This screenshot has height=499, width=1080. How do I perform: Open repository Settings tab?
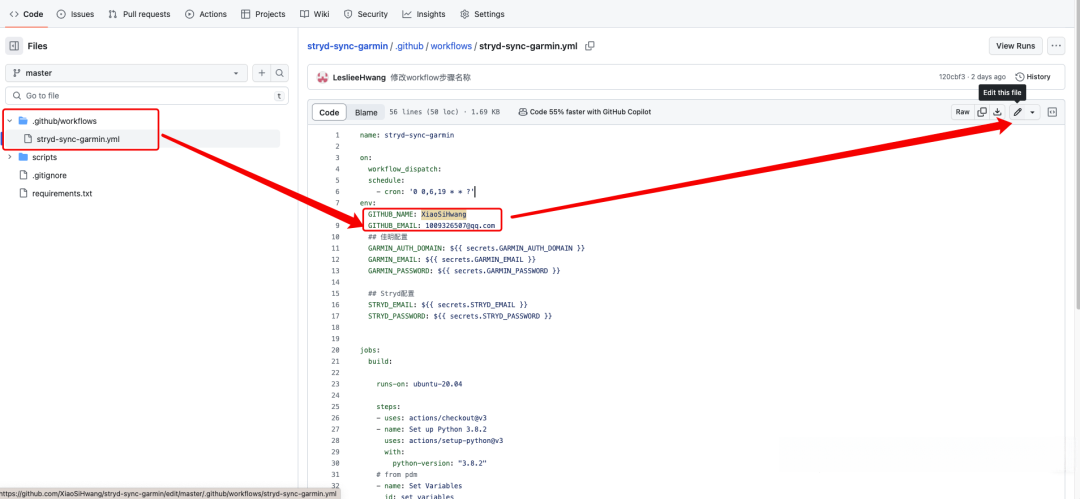click(482, 14)
